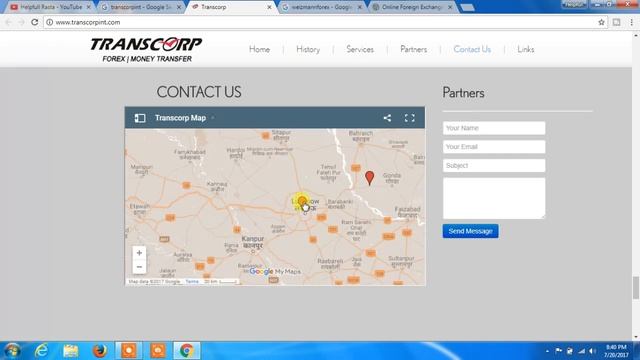
Task: Click the Subject field
Action: click(494, 166)
